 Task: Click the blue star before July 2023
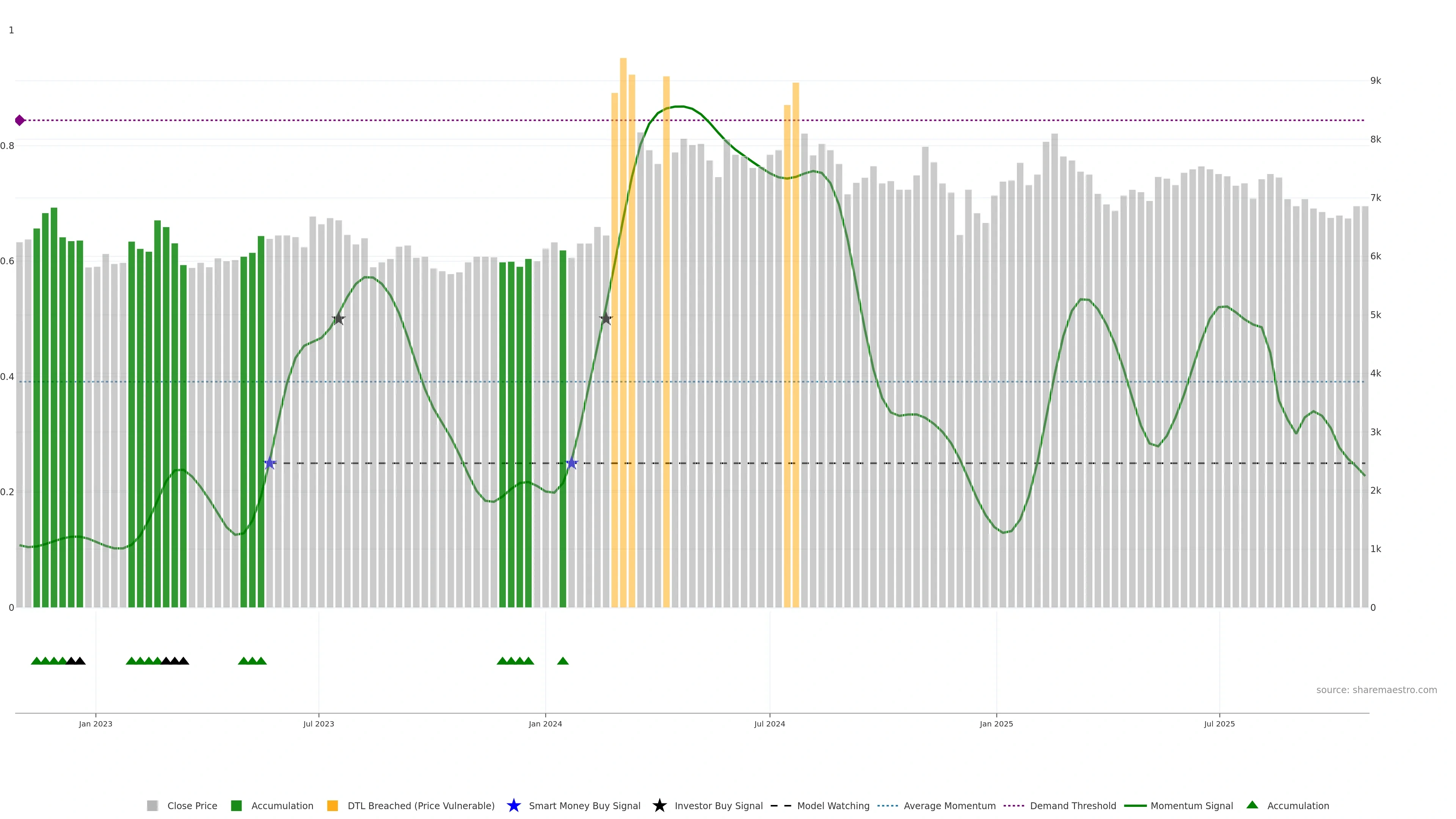click(x=270, y=463)
